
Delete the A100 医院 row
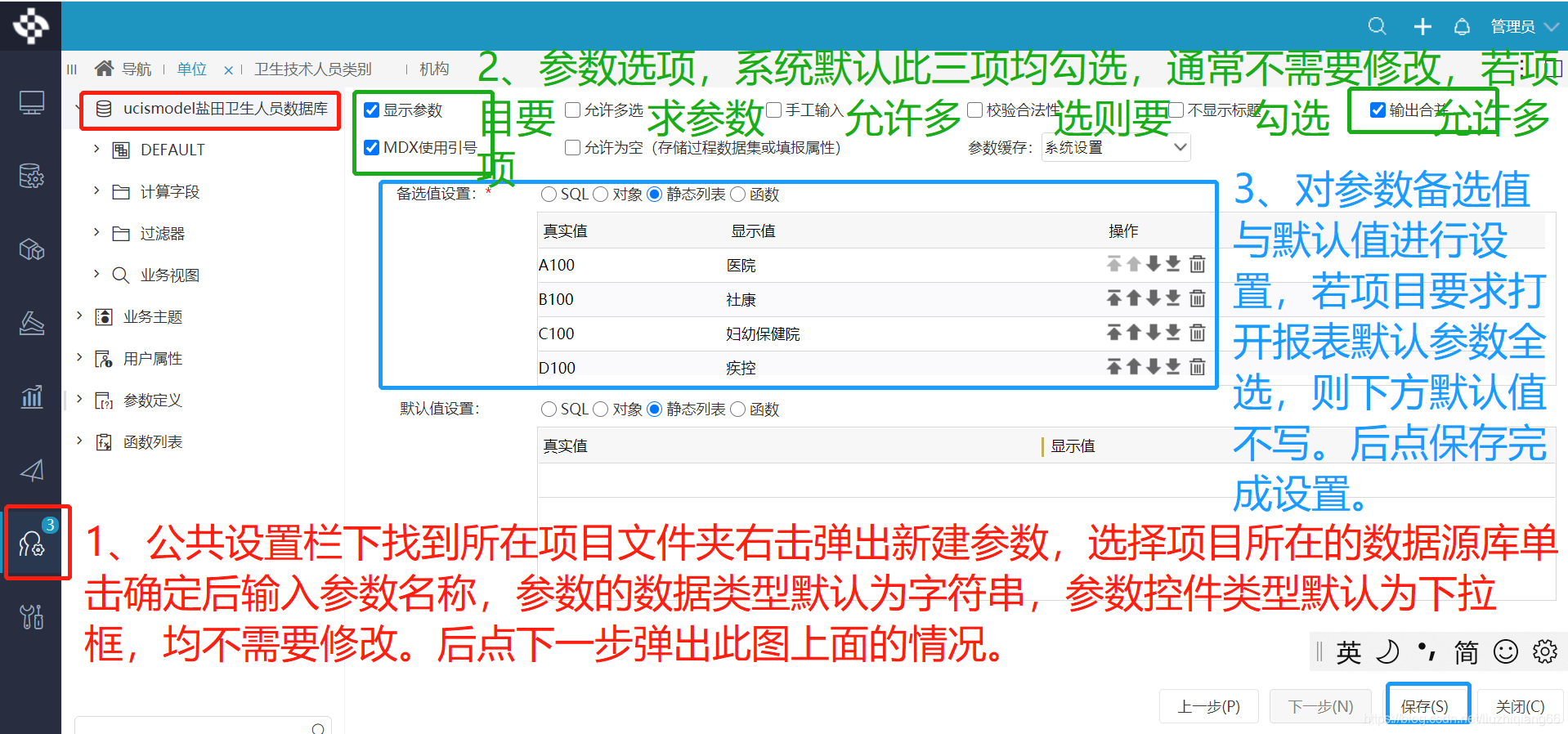tap(1197, 264)
